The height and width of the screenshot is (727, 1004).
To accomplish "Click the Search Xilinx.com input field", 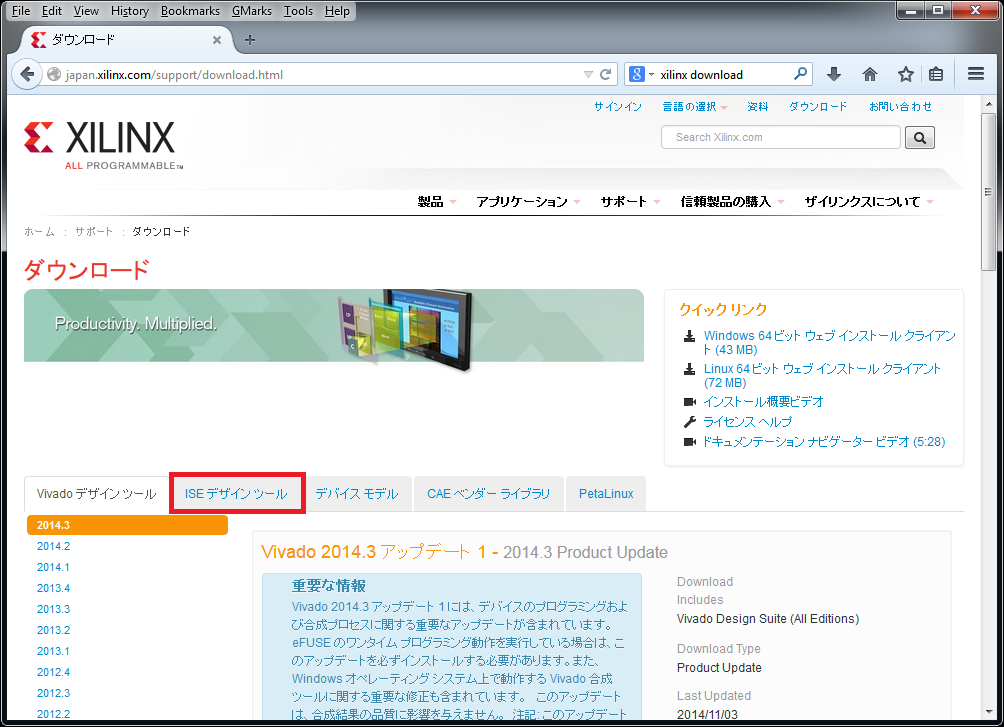I will (x=781, y=138).
